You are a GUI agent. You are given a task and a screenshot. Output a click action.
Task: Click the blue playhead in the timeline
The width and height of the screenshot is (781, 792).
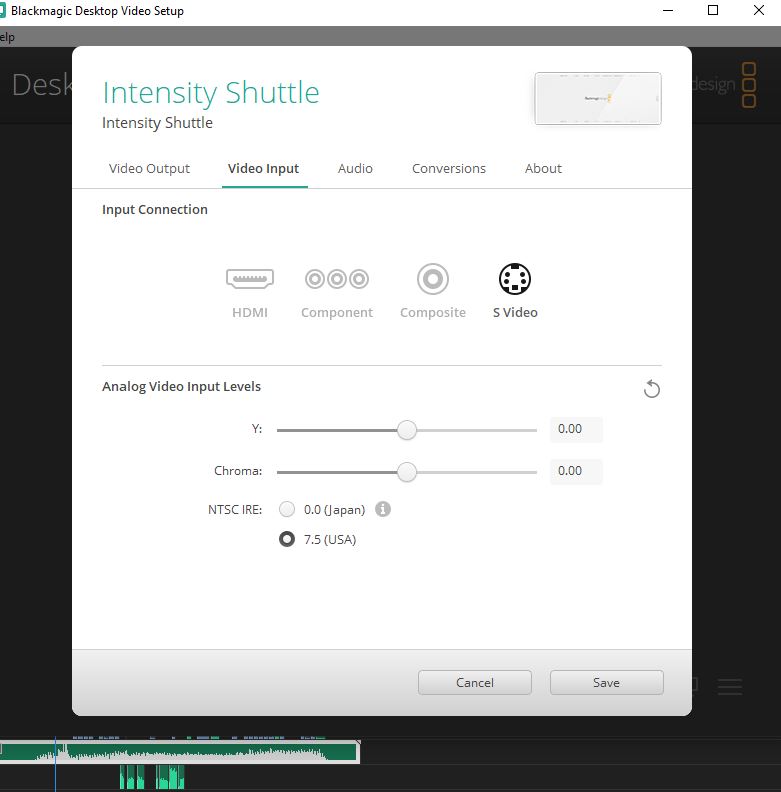pyautogui.click(x=55, y=764)
